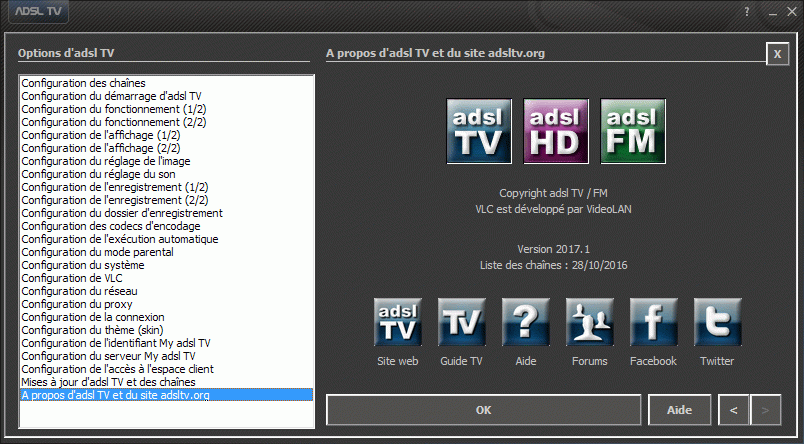Open Configuration du thème (skin)
The image size is (804, 444).
(x=166, y=330)
